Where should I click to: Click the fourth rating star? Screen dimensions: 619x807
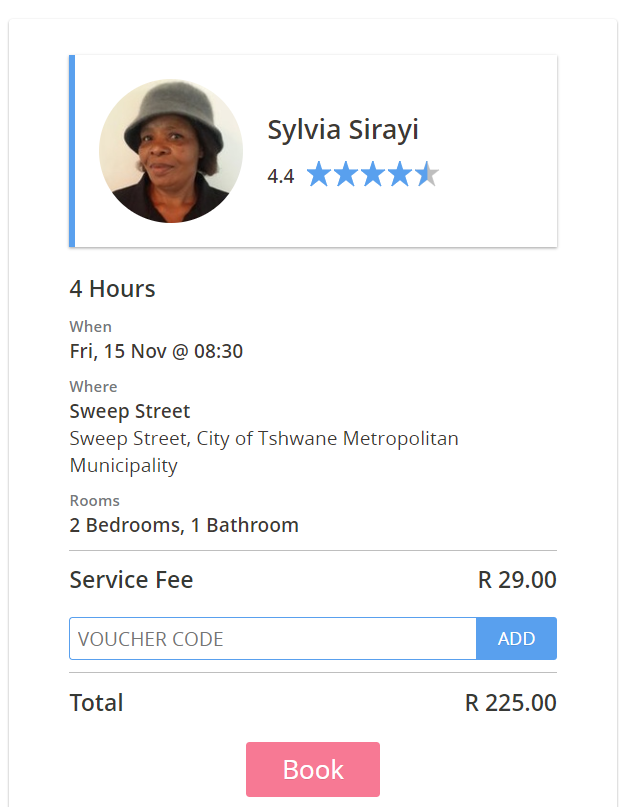click(x=399, y=174)
